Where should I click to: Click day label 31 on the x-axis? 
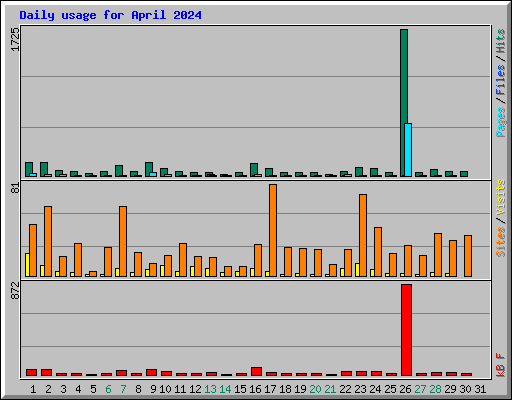point(480,389)
